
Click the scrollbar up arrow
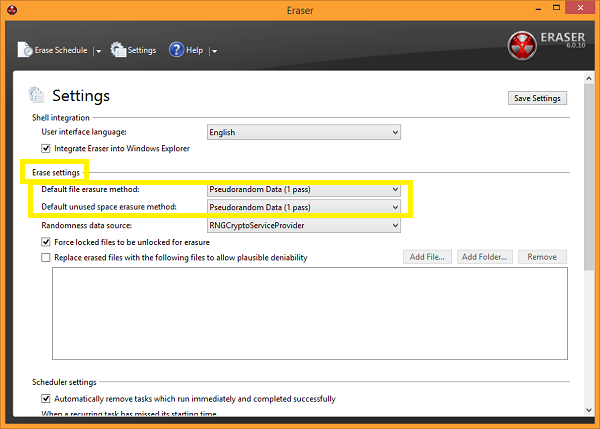point(589,78)
